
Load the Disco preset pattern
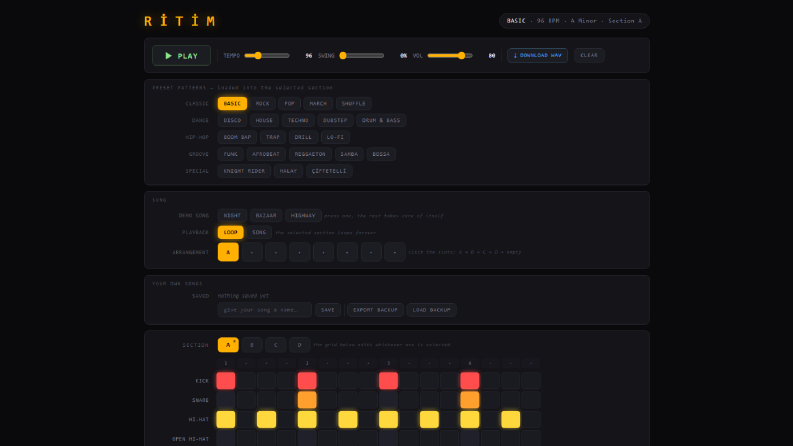tap(232, 120)
